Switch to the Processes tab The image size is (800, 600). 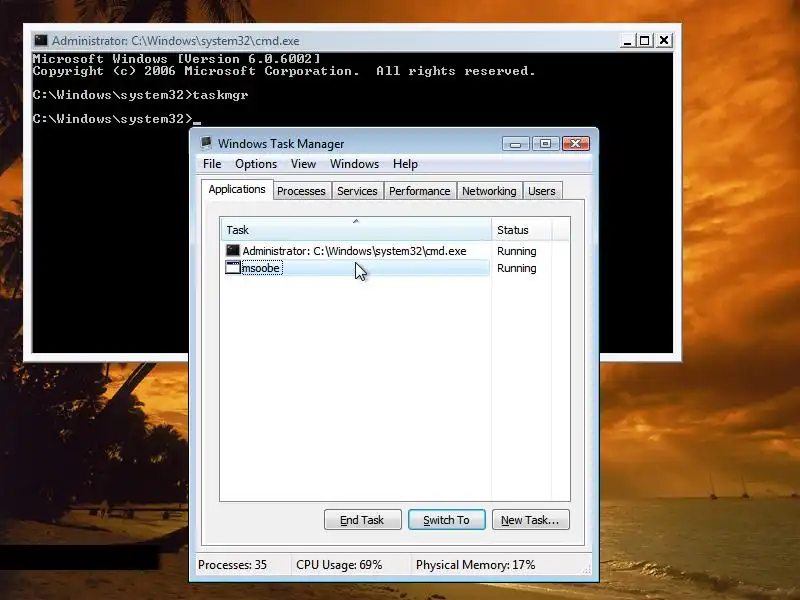(301, 191)
